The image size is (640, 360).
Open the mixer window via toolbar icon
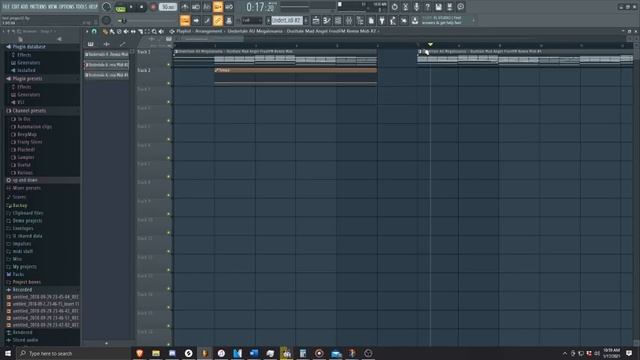[x=349, y=20]
